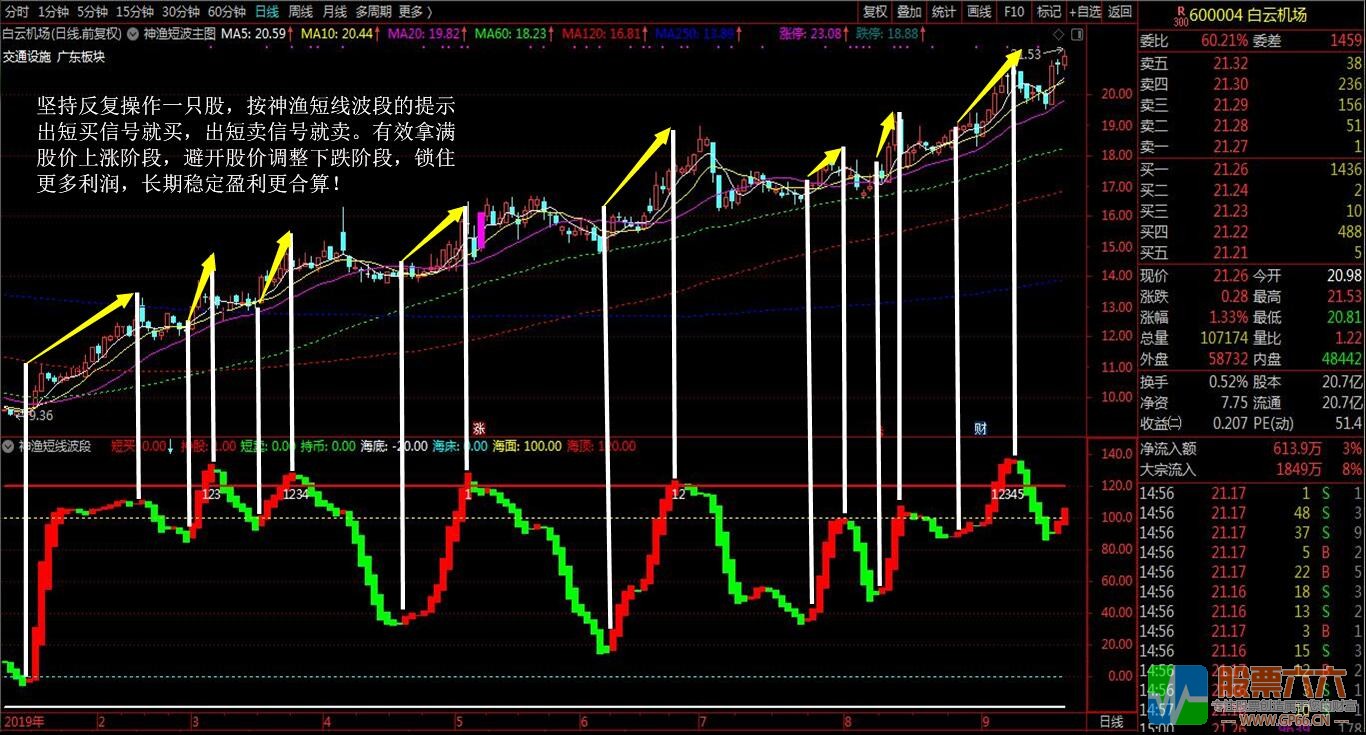Expand main chart indicator dropdown 神渔短波主图

(x=134, y=33)
